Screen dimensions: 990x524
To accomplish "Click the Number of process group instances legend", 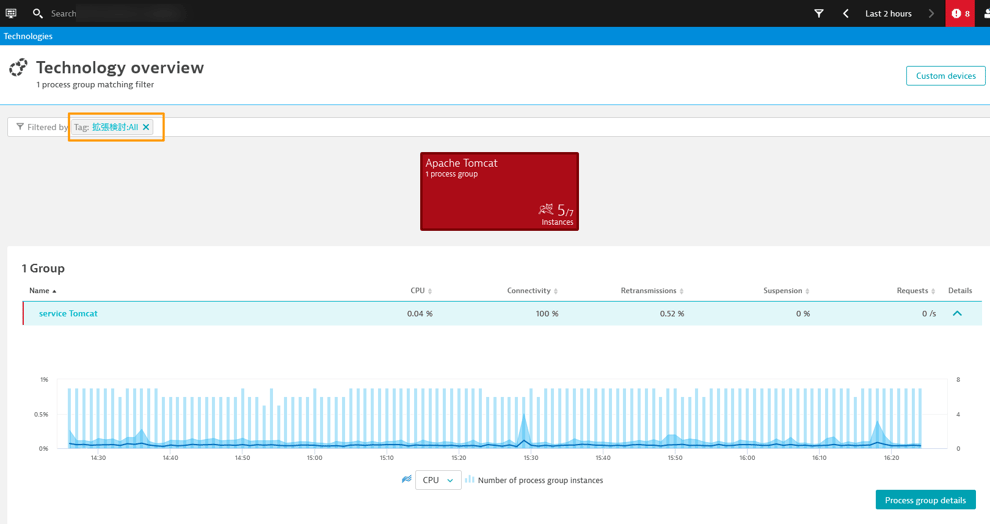I will [x=540, y=480].
